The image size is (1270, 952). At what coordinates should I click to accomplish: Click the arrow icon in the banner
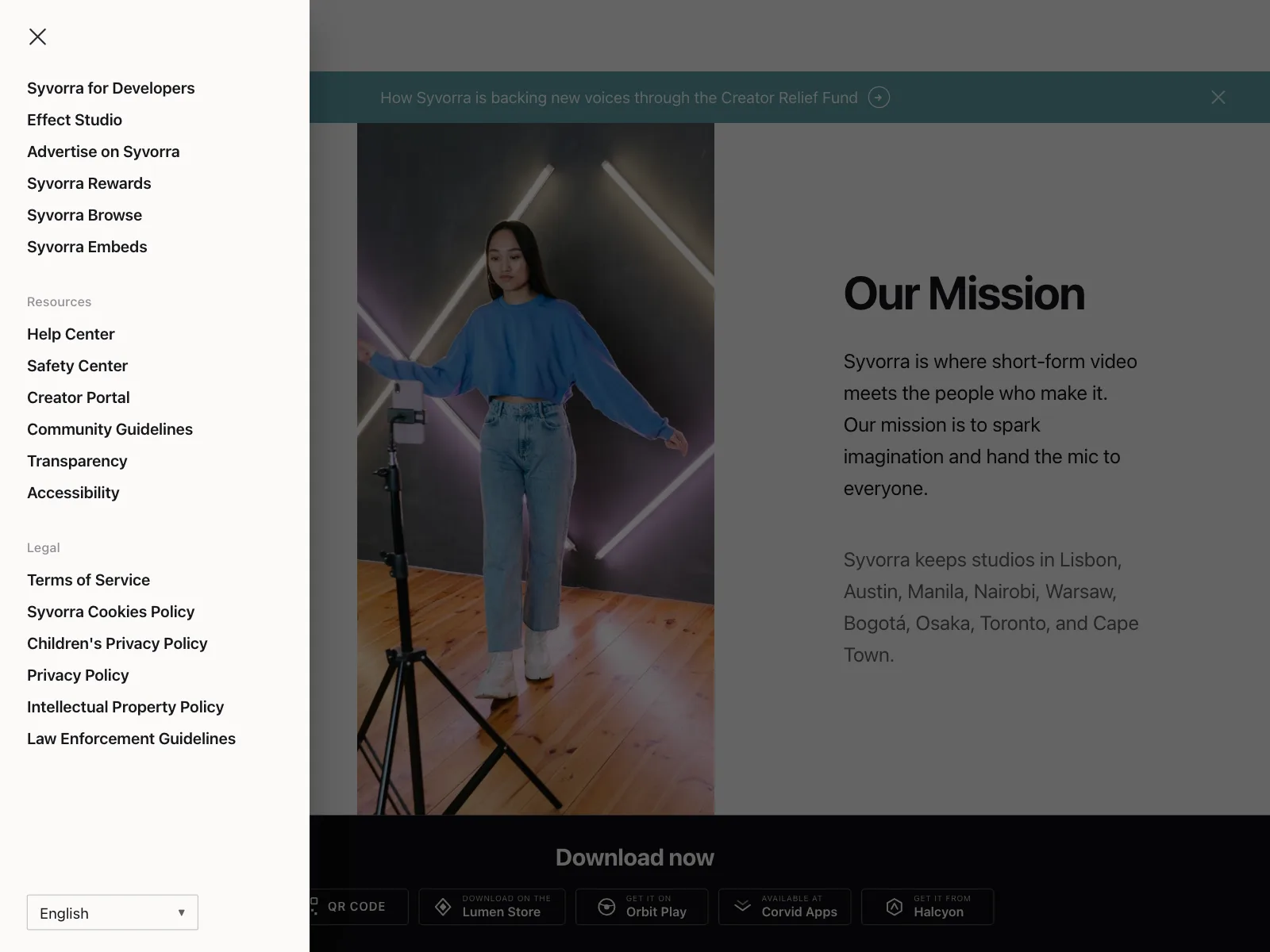[x=879, y=98]
